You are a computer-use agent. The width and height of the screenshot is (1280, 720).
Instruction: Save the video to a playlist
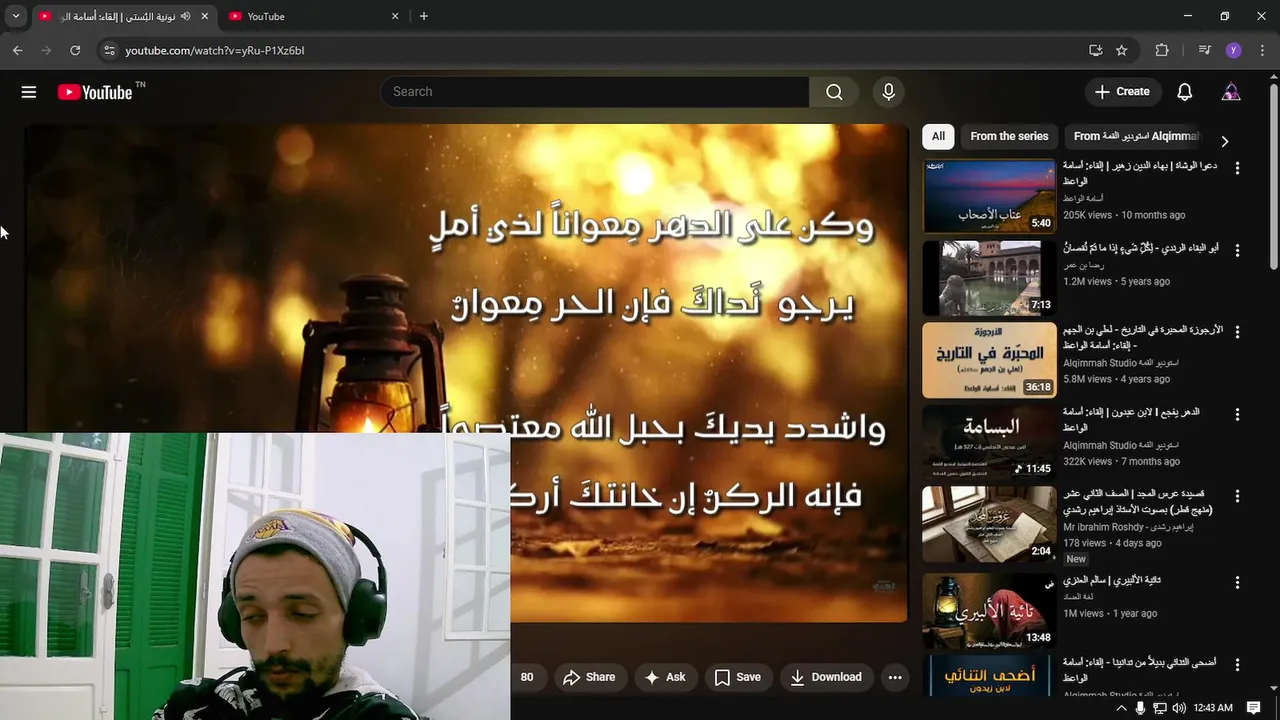[738, 677]
